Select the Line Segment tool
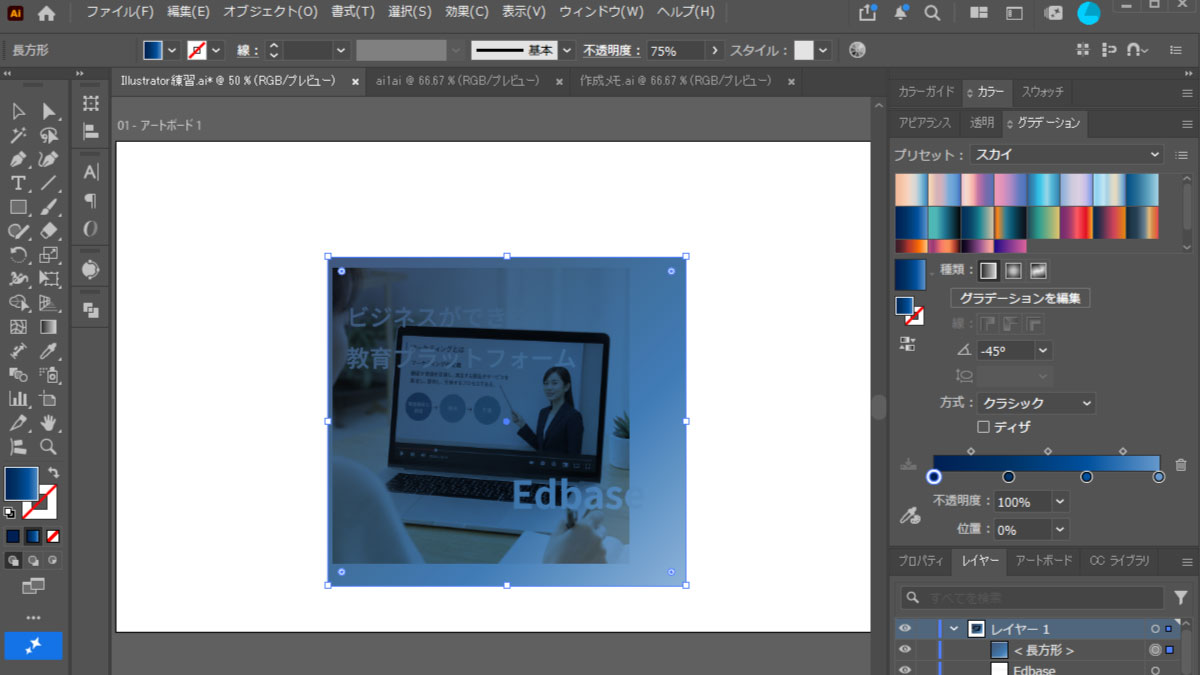Image resolution: width=1200 pixels, height=675 pixels. 48,183
